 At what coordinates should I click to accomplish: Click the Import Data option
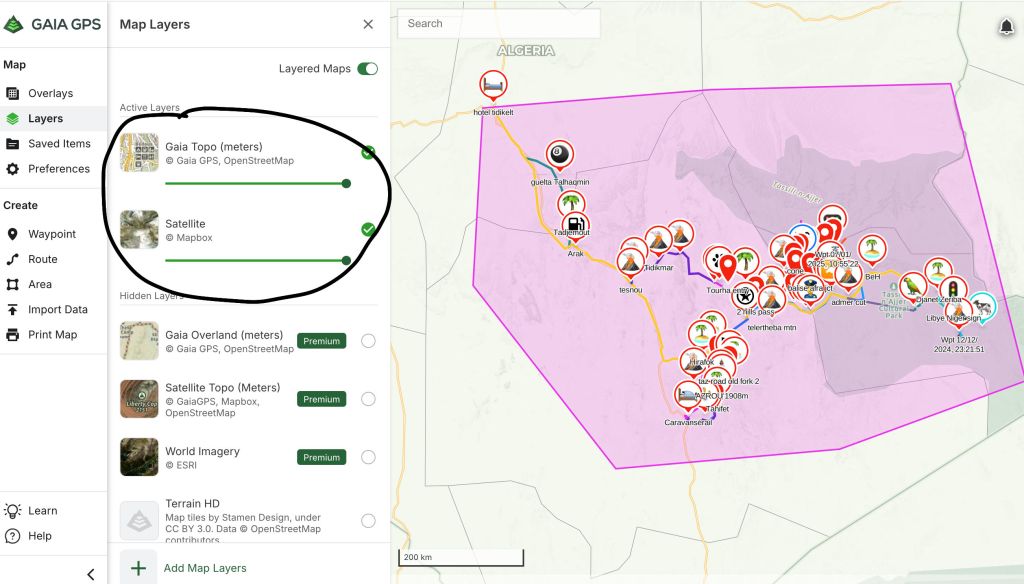57,310
